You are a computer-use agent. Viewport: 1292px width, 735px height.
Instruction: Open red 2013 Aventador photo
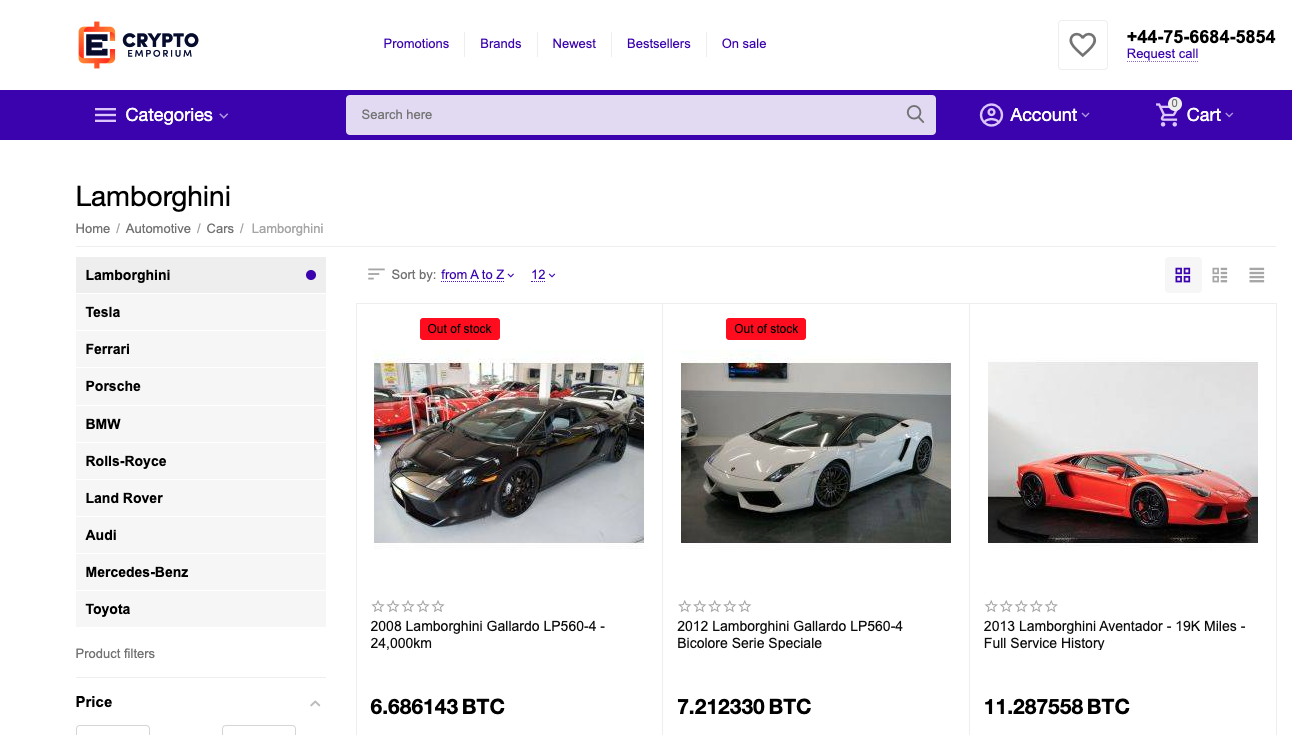tap(1123, 453)
